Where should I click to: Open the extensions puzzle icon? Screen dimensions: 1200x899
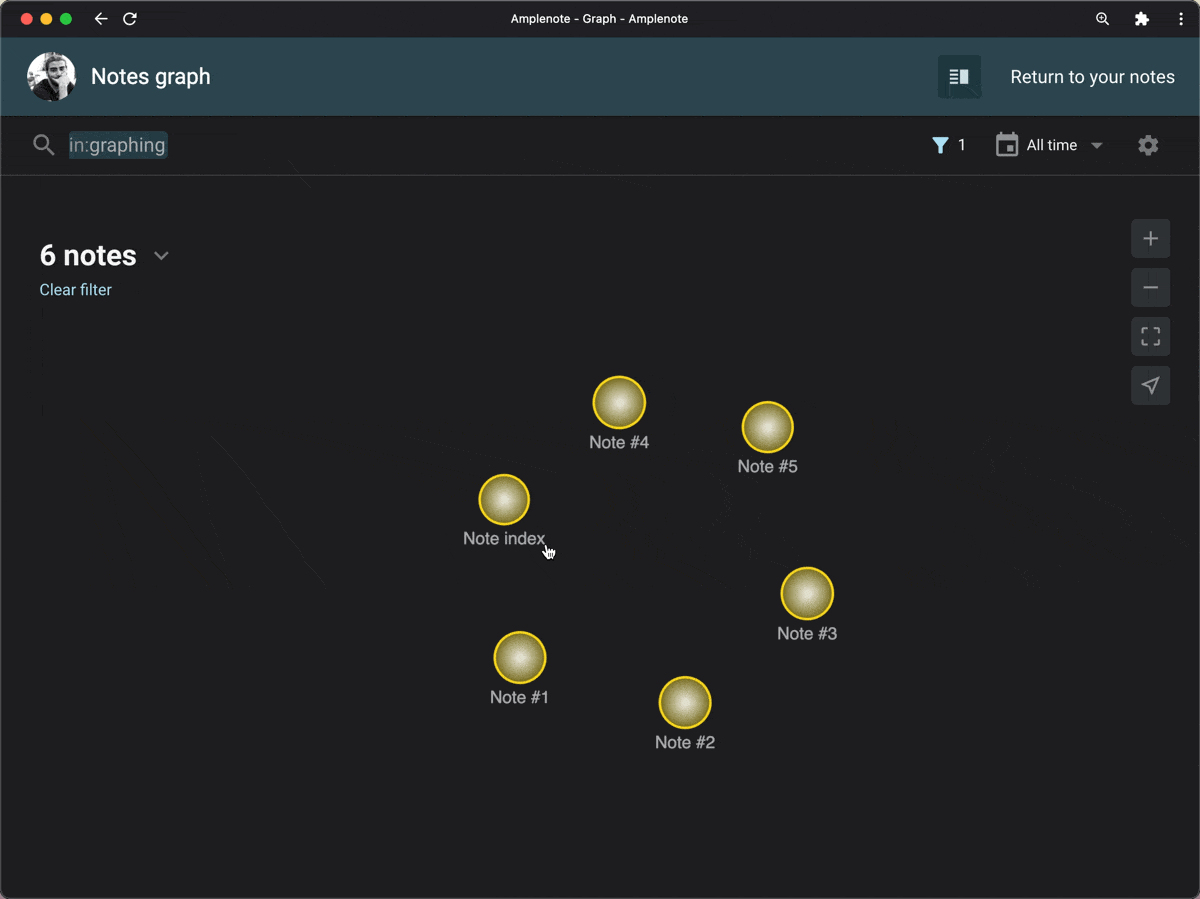coord(1142,19)
